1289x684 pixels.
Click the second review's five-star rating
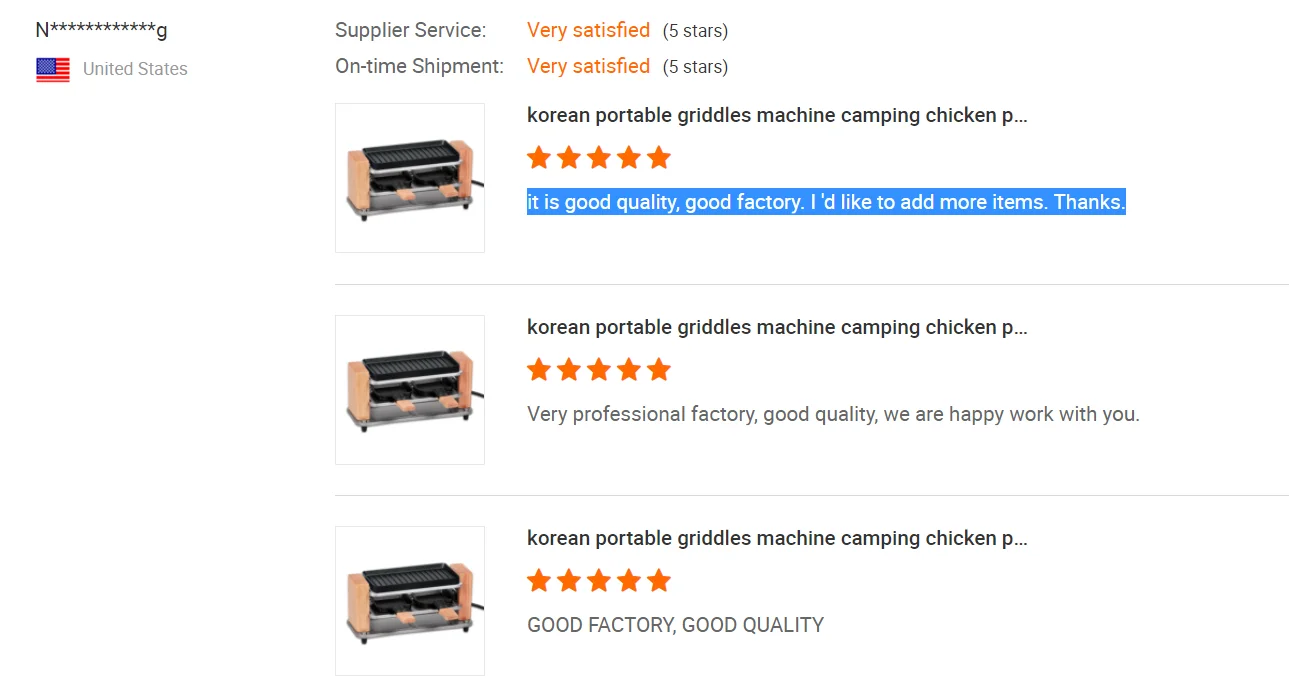click(598, 370)
